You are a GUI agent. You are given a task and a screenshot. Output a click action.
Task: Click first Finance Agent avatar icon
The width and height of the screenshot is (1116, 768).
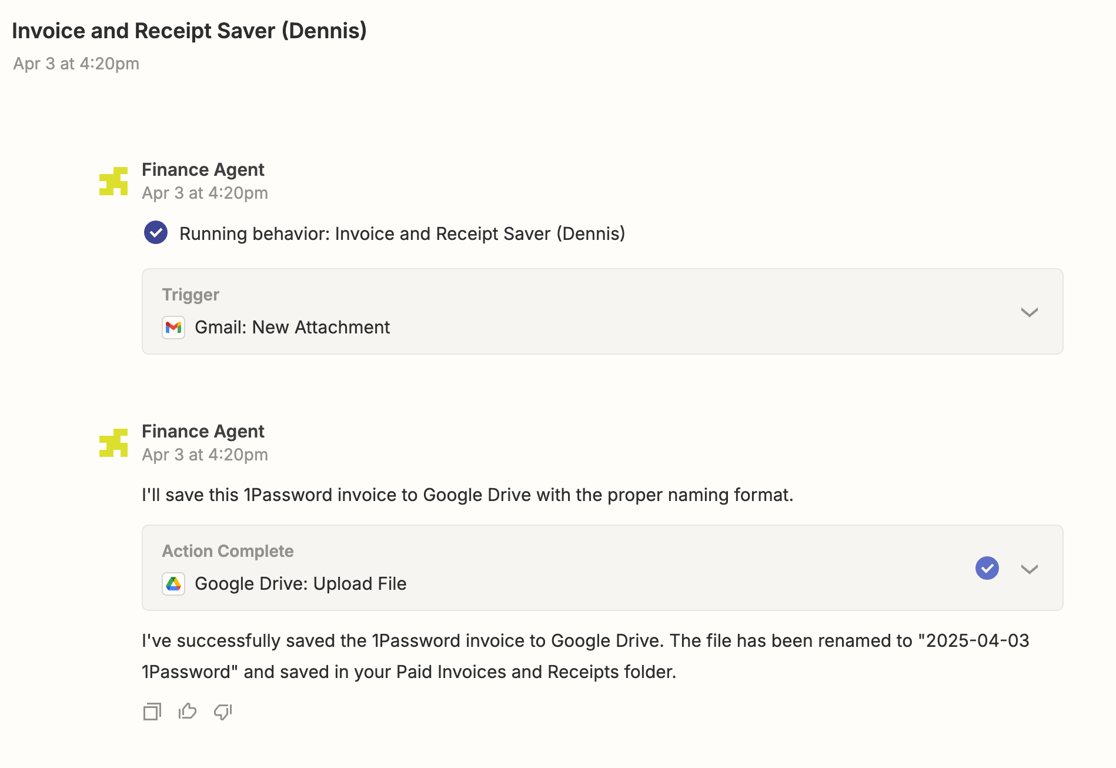pos(114,181)
